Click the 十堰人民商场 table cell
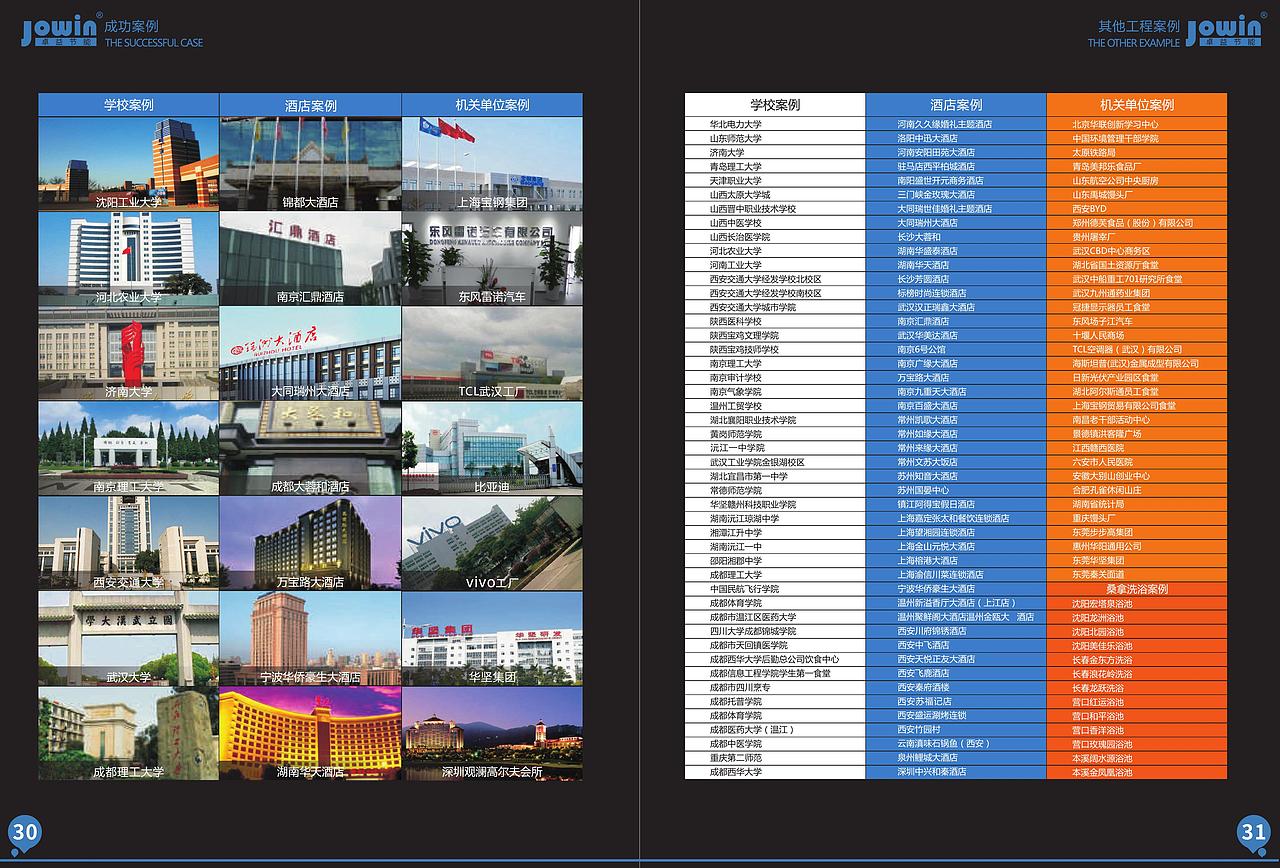 pos(1137,335)
